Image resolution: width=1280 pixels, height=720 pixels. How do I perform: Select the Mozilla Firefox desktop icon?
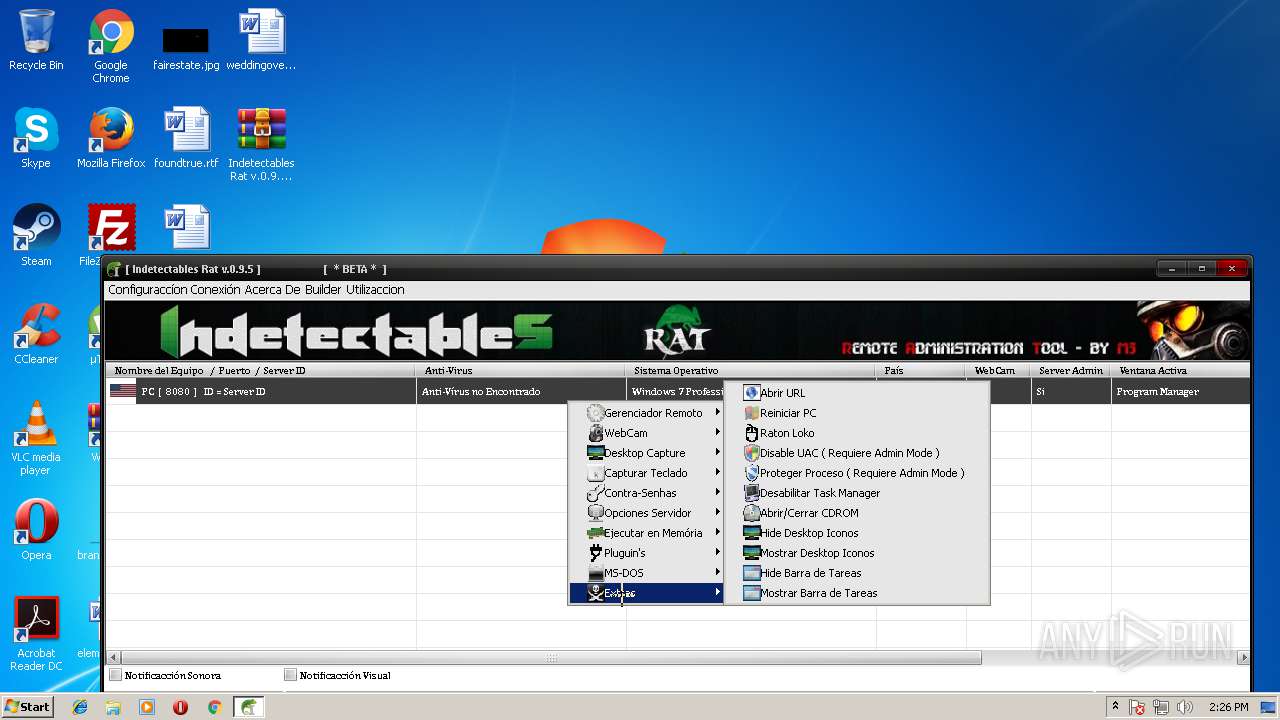(111, 138)
